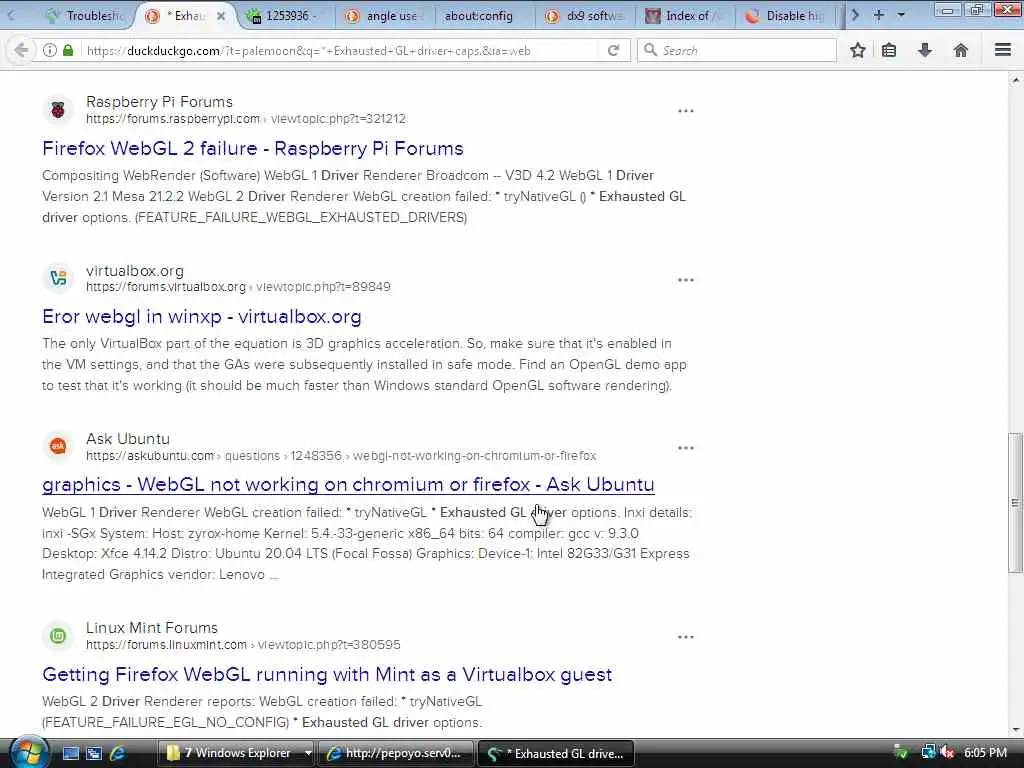Click scrollbar up arrow
The image size is (1024, 768).
pyautogui.click(x=1015, y=80)
